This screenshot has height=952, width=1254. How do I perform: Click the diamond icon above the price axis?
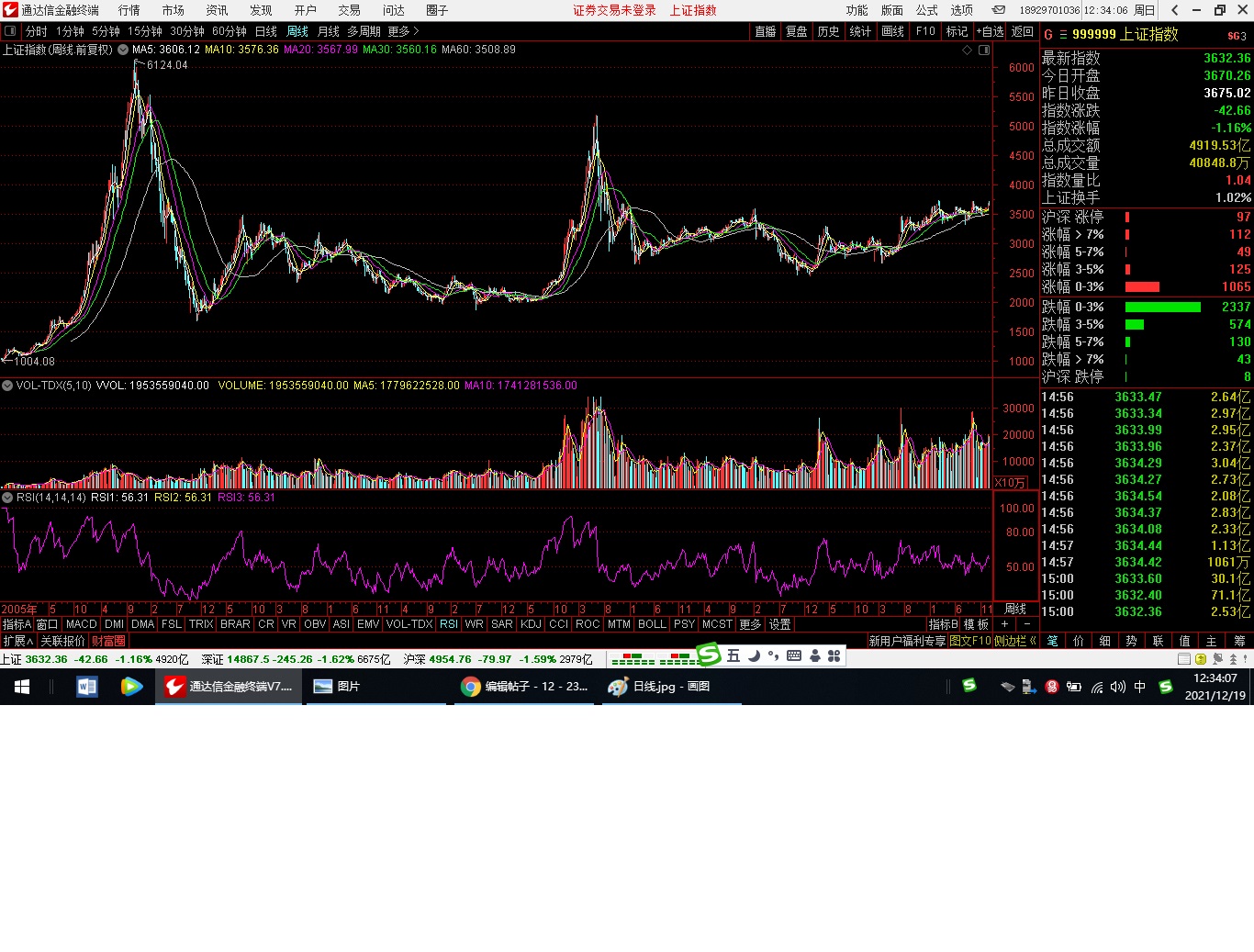(967, 50)
